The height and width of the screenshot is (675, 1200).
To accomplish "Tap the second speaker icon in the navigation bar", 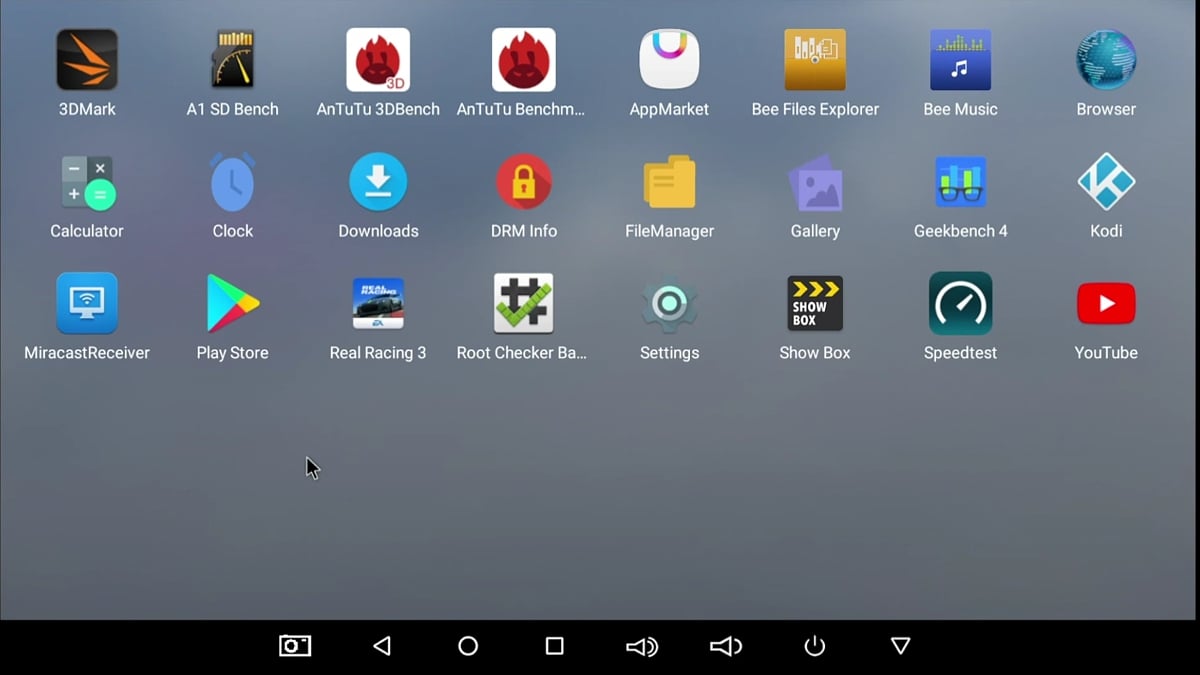I will click(726, 647).
